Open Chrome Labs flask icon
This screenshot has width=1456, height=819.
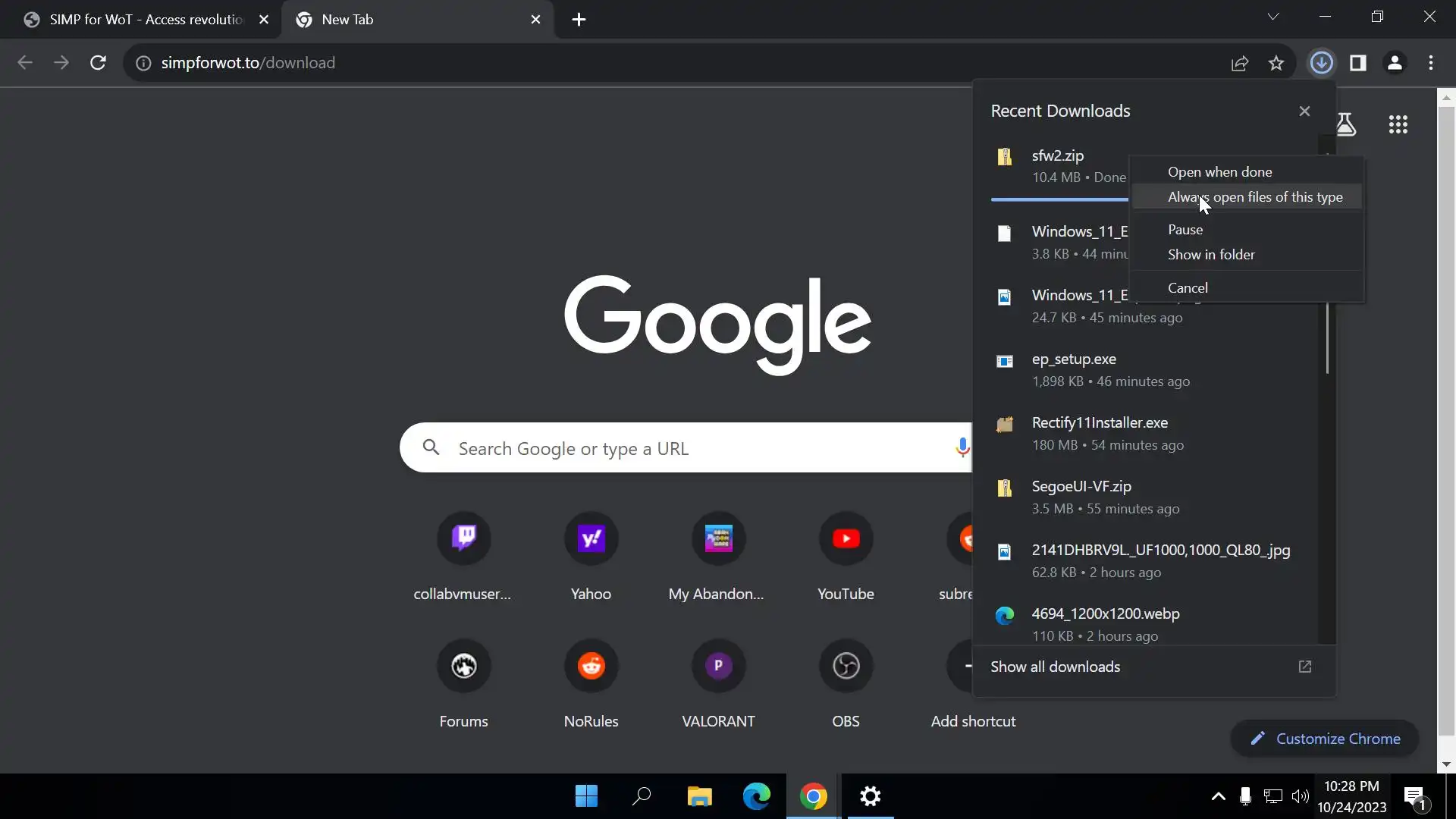[1346, 124]
